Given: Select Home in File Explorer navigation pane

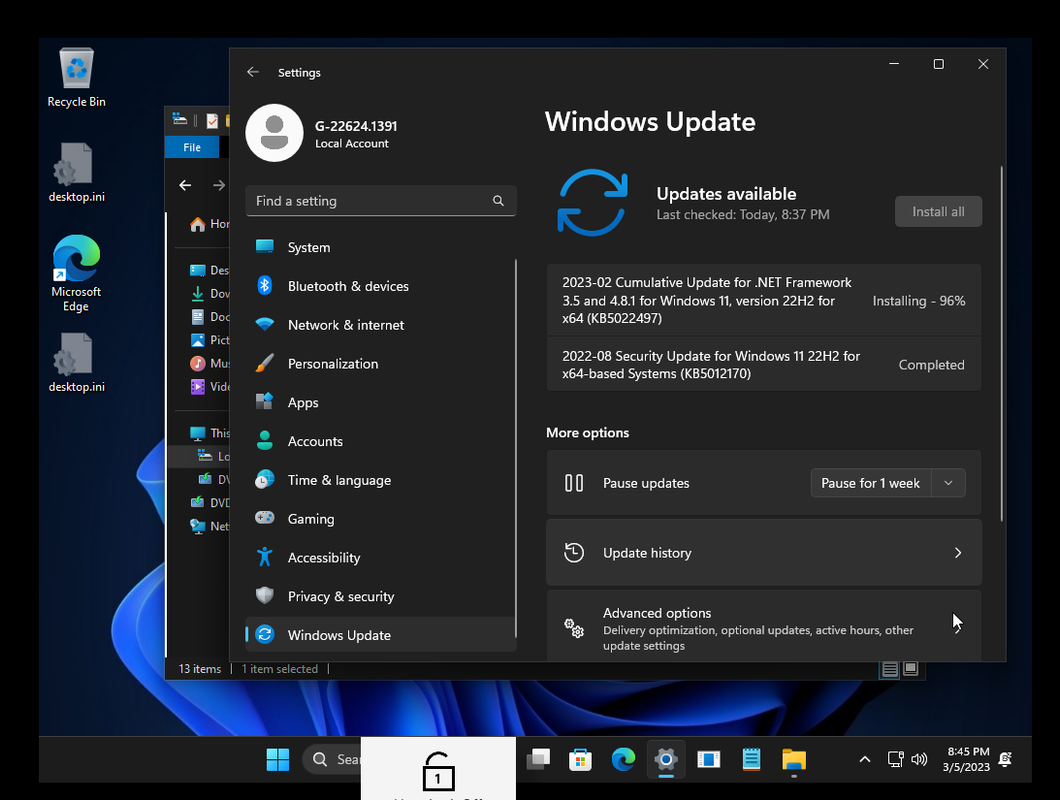Looking at the screenshot, I should (210, 224).
